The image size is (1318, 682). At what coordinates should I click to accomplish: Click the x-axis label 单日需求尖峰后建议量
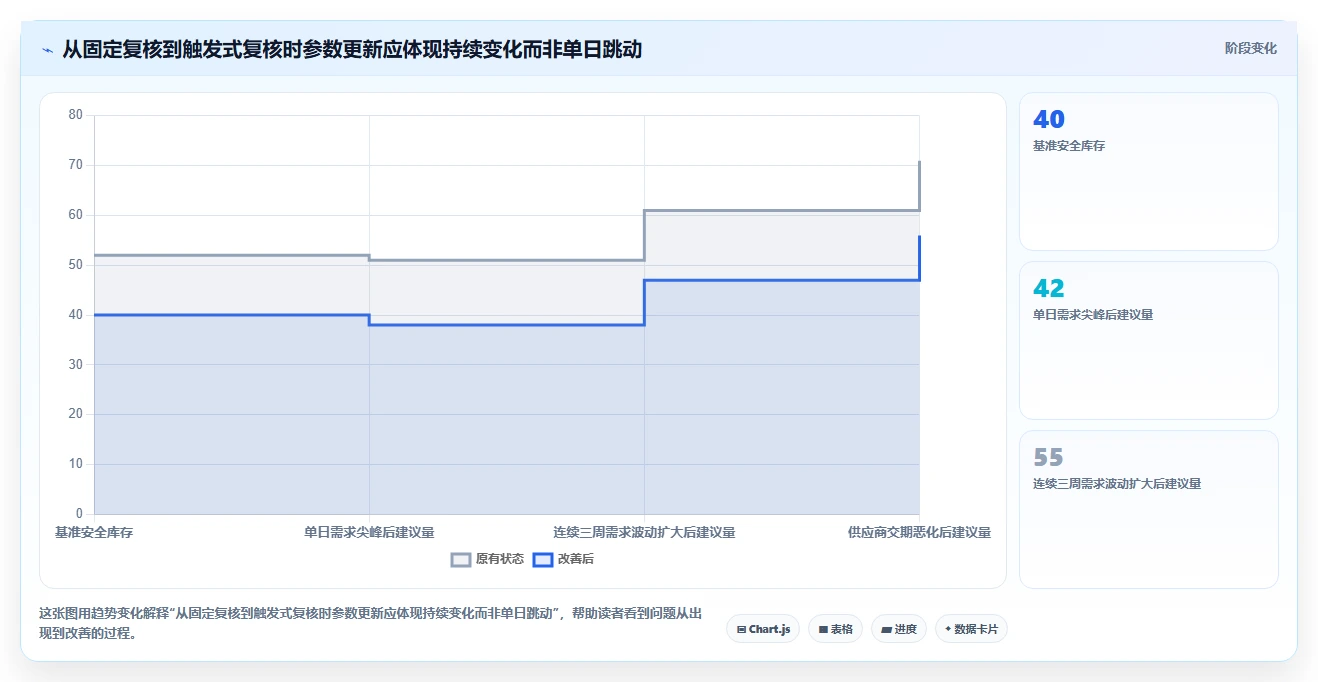point(369,533)
